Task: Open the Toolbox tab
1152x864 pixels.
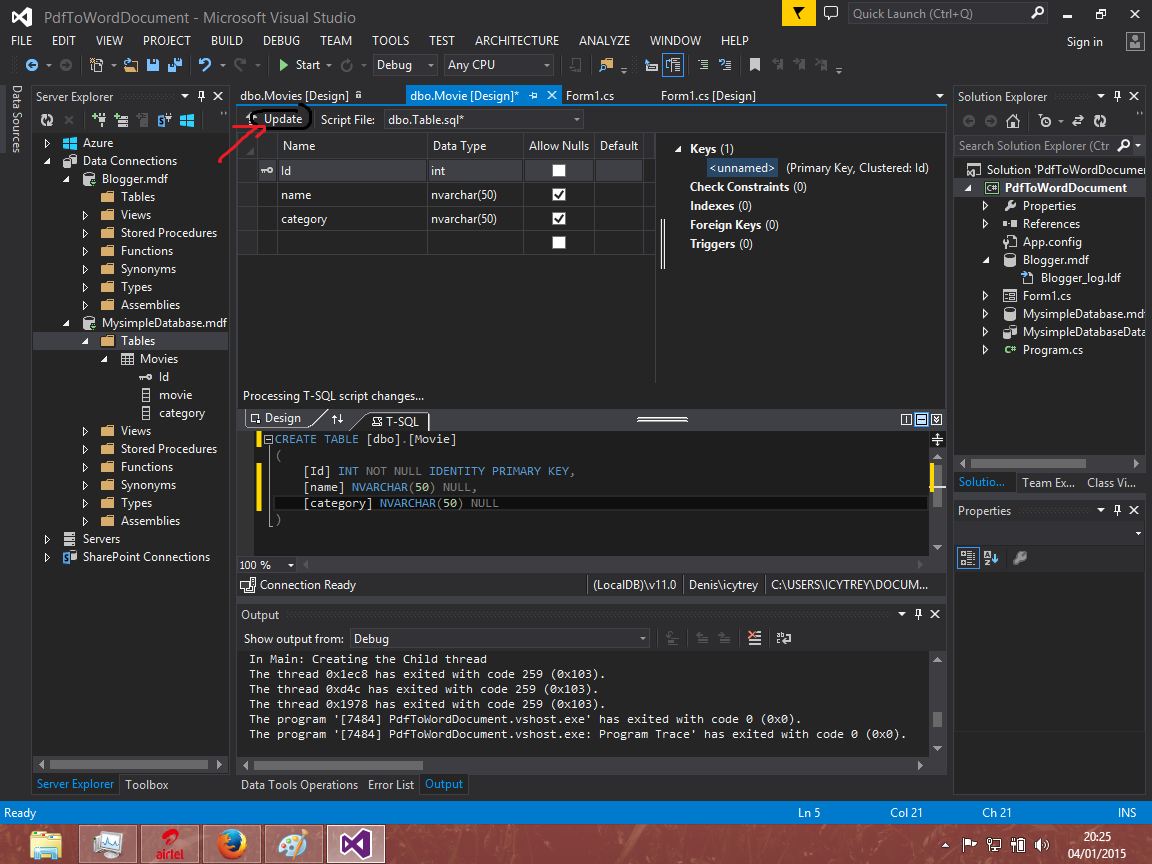Action: [x=147, y=785]
